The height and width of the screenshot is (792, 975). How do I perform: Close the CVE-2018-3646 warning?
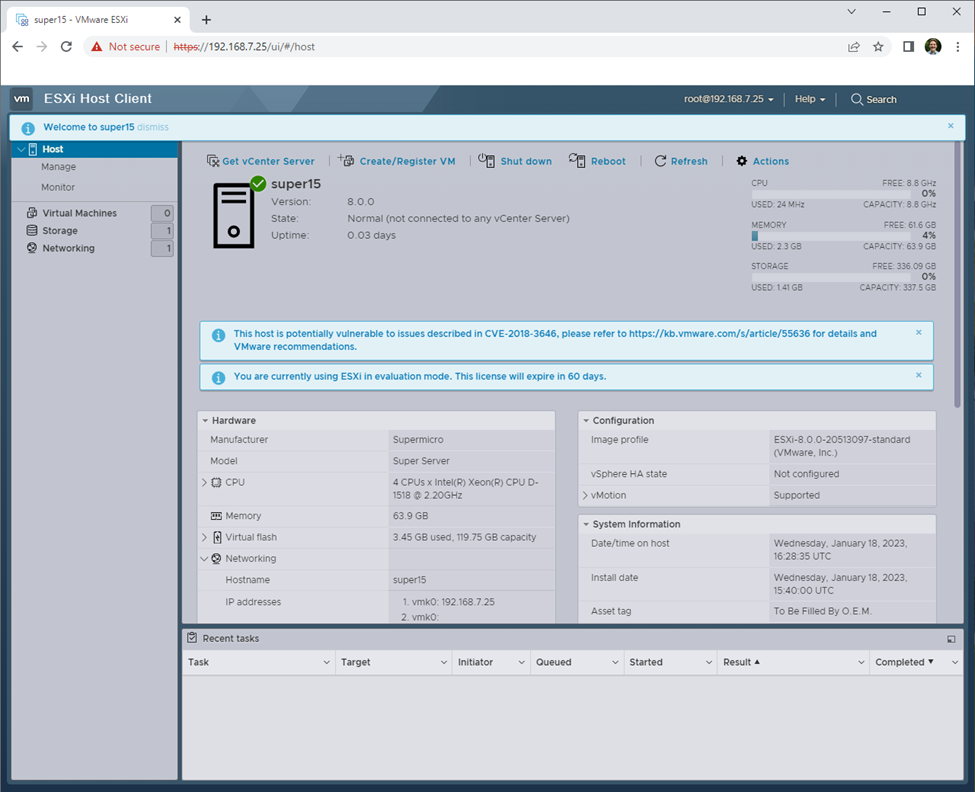919,333
